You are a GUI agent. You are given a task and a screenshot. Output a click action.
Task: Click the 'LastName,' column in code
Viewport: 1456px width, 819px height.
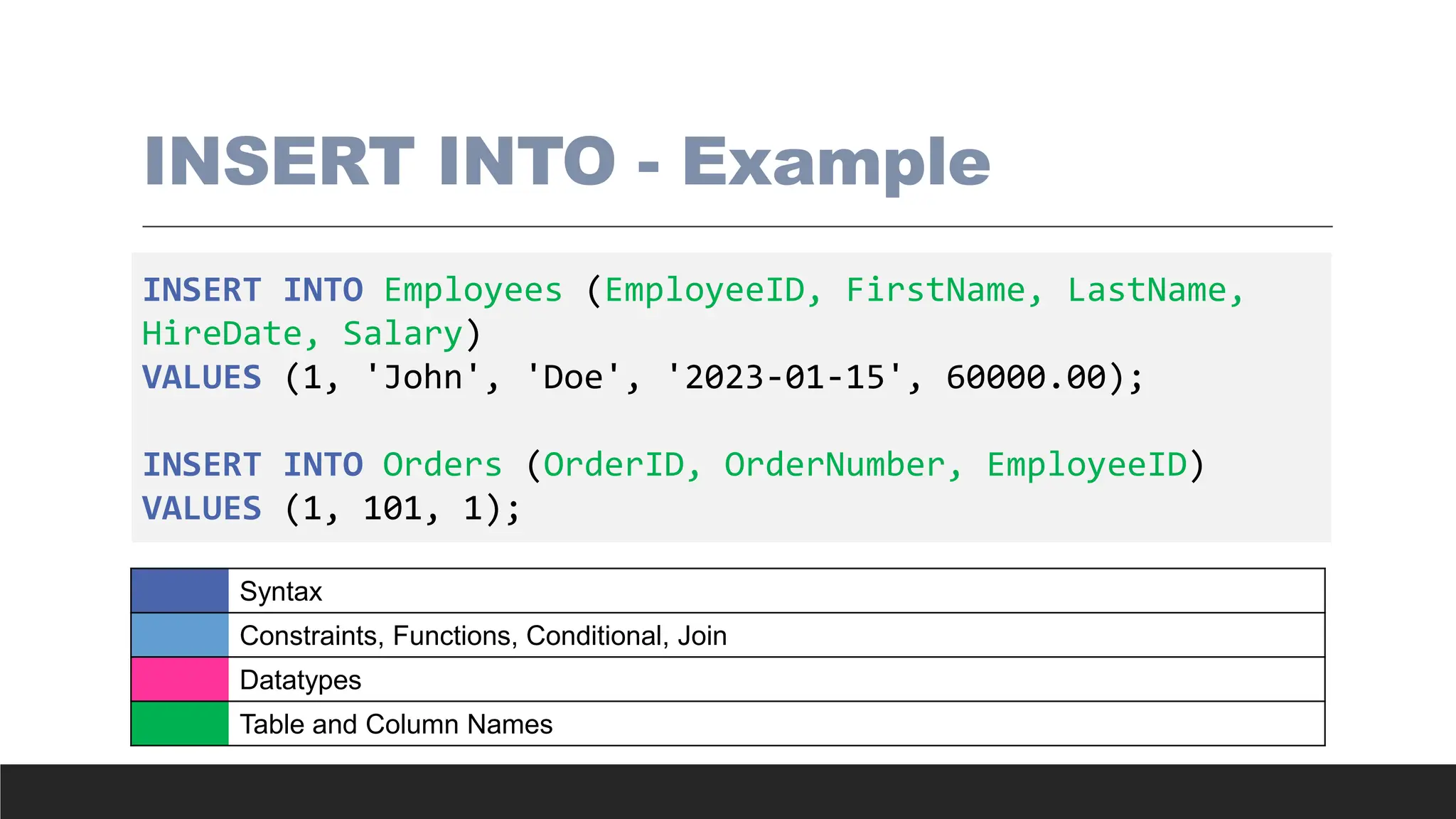tap(1156, 290)
